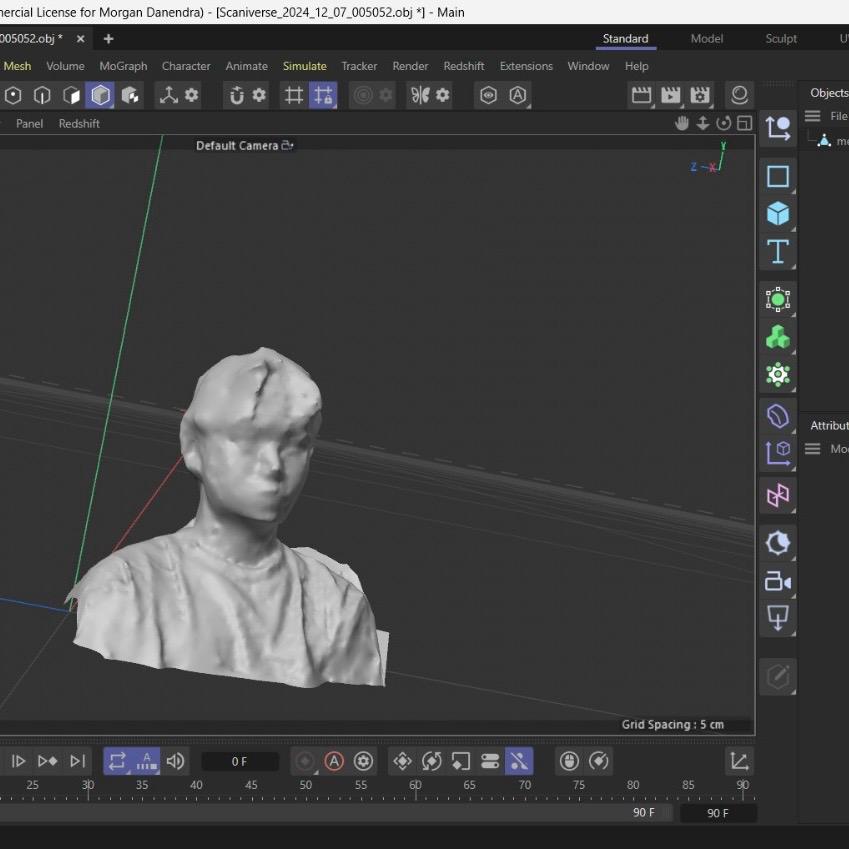849x849 pixels.
Task: Switch to the Standard layout tab
Action: point(625,38)
